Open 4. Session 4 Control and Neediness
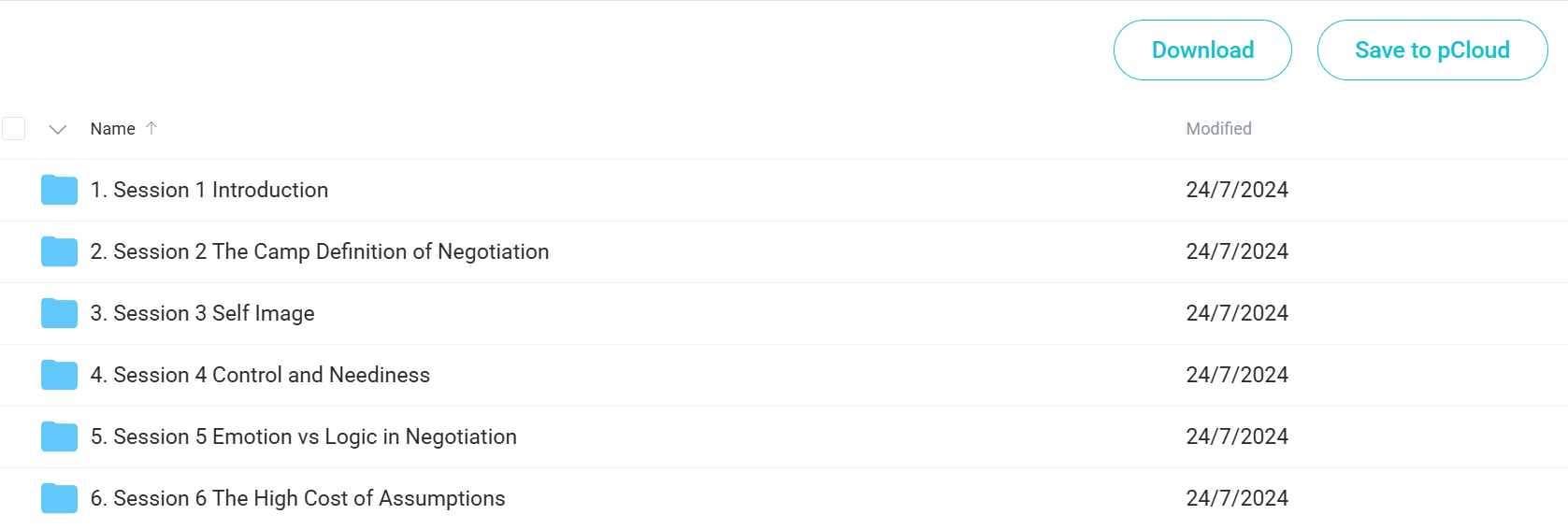The height and width of the screenshot is (529, 1568). pos(260,375)
